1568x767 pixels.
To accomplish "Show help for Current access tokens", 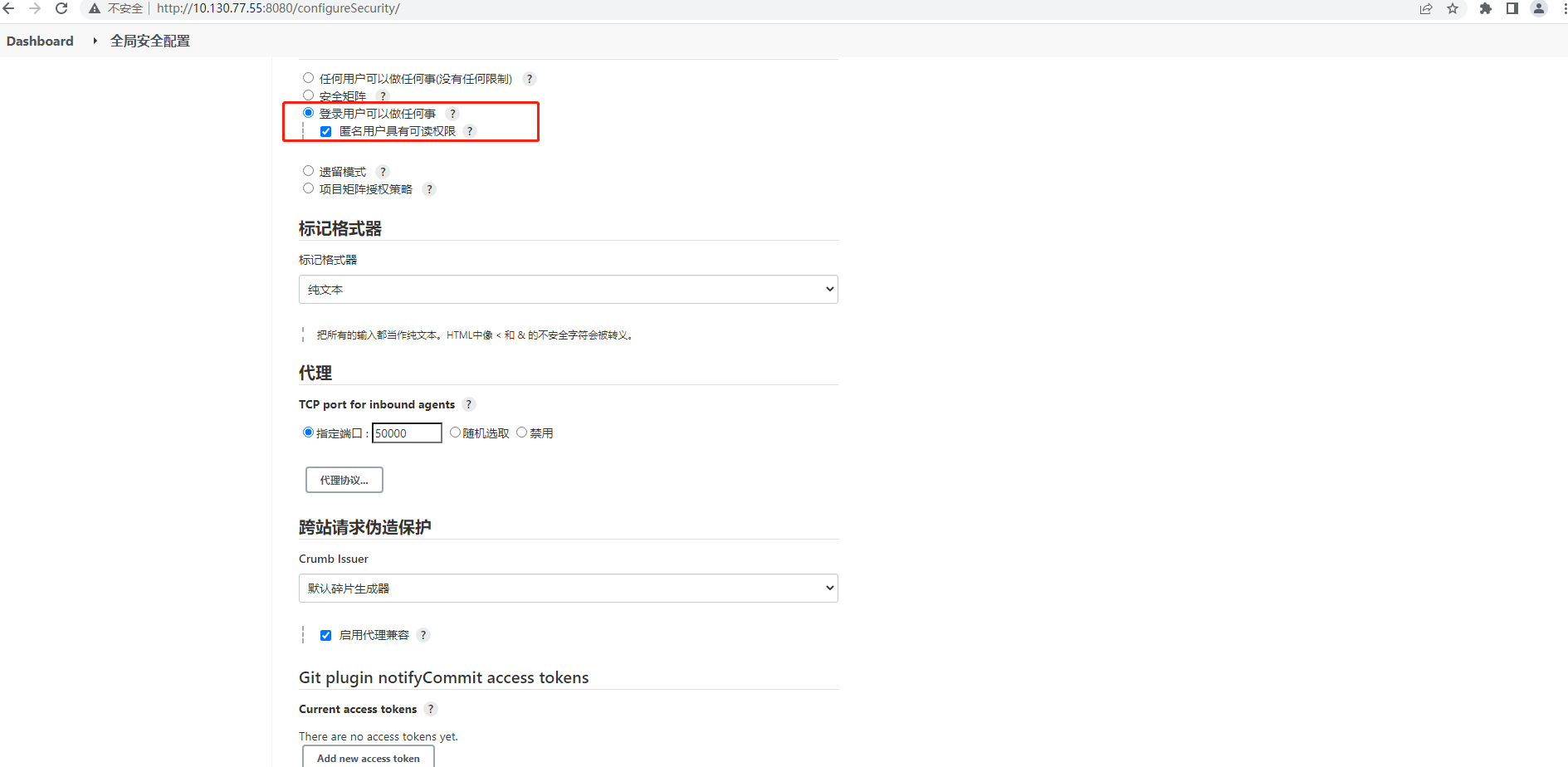I will [431, 709].
